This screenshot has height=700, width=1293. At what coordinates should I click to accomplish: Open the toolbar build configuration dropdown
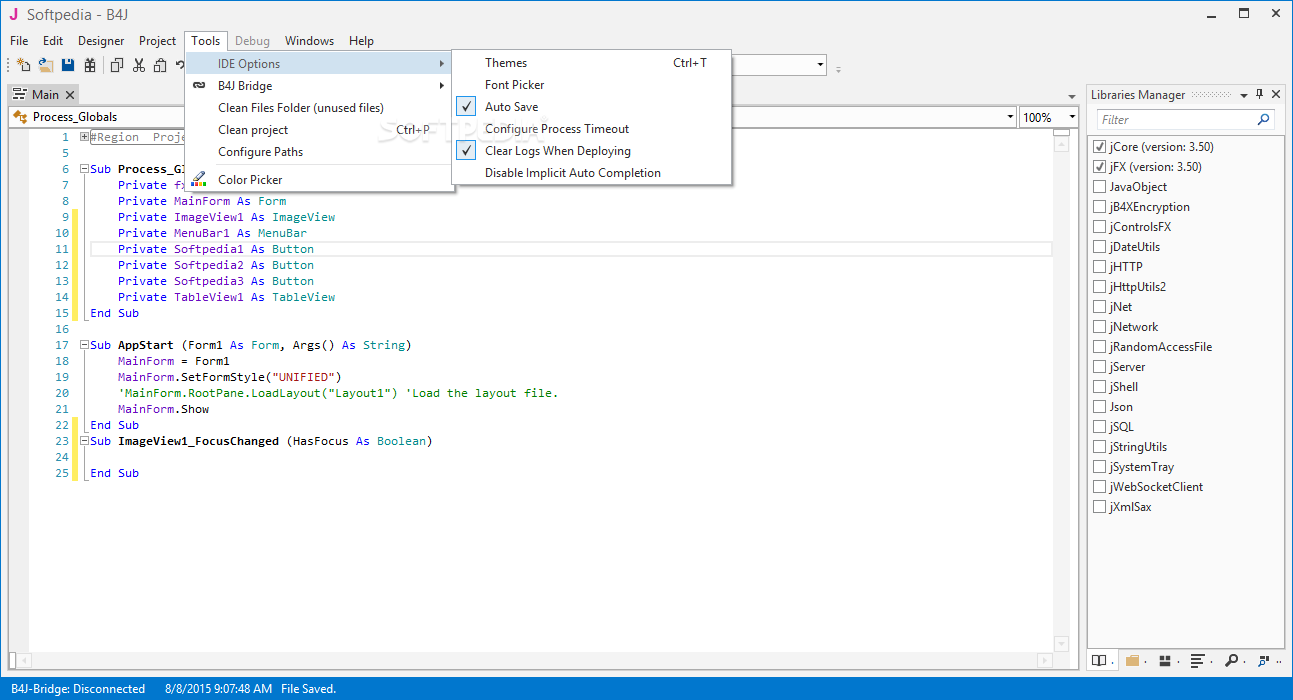(x=821, y=66)
